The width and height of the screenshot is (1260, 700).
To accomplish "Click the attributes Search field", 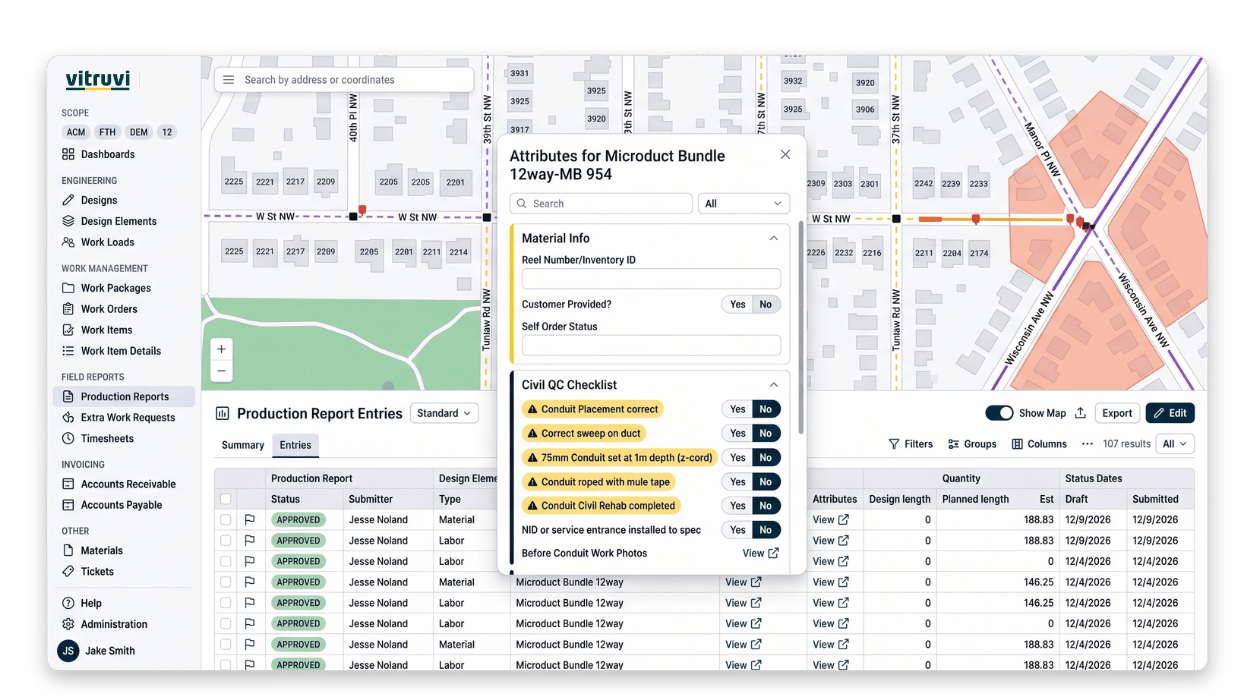I will coord(601,203).
